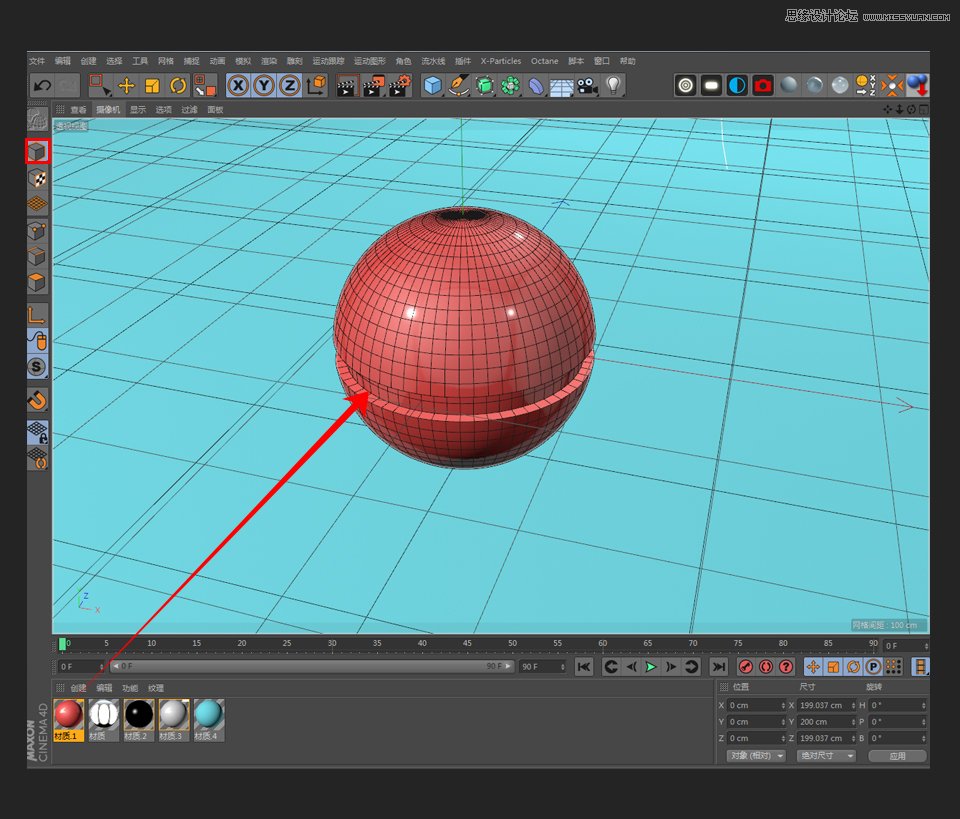The height and width of the screenshot is (819, 960).
Task: Toggle the Y axis lock
Action: click(x=263, y=85)
